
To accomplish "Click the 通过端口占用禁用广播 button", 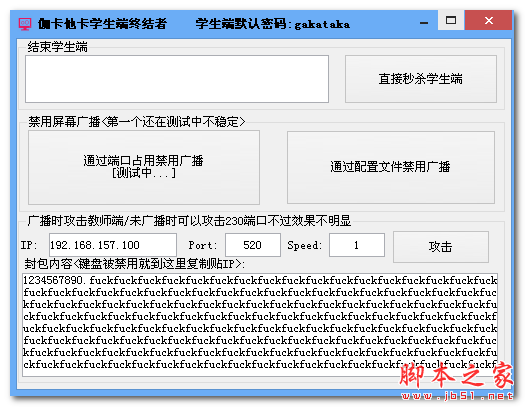I will pos(144,167).
